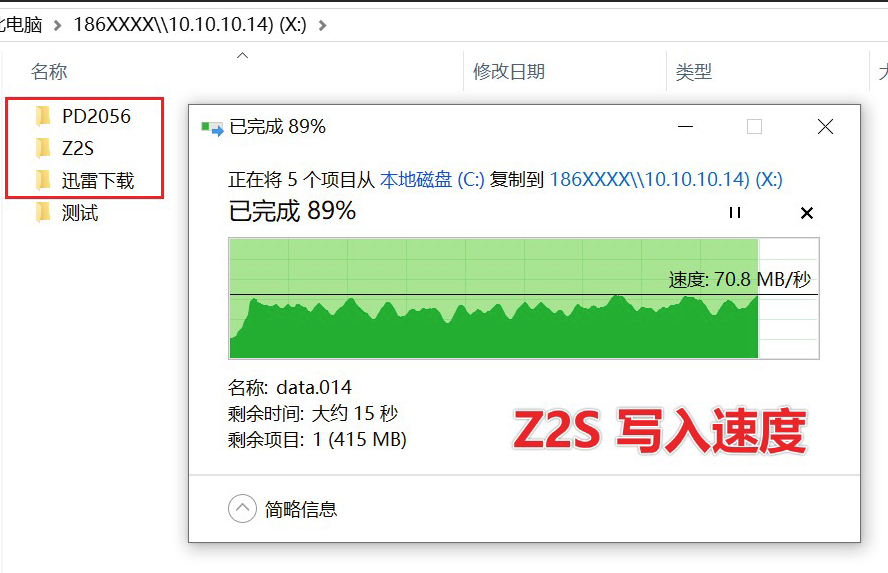Click the 已完成 89% dialog title text
The image size is (888, 573).
coord(278,127)
